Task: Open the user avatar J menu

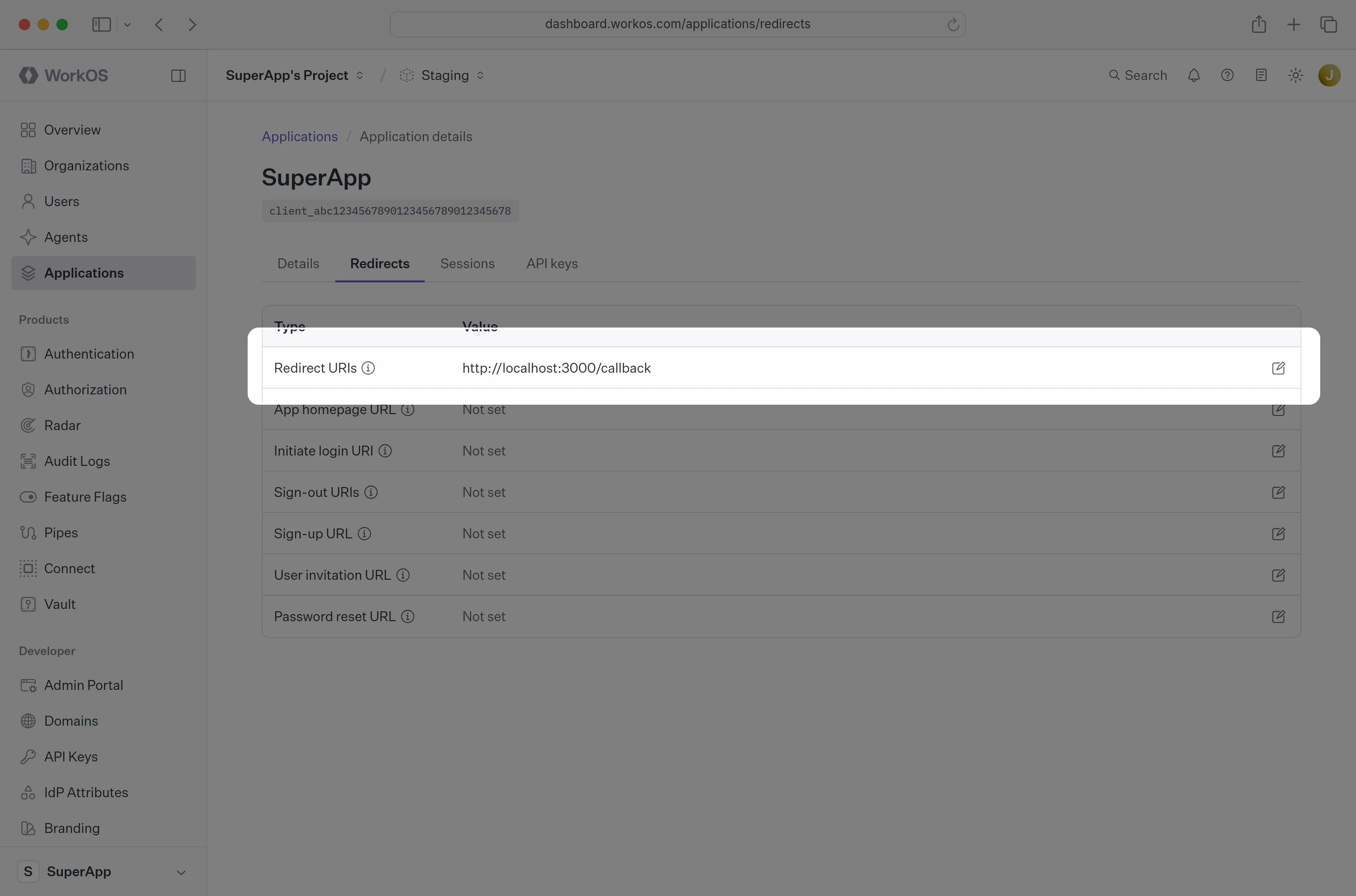Action: [1329, 75]
